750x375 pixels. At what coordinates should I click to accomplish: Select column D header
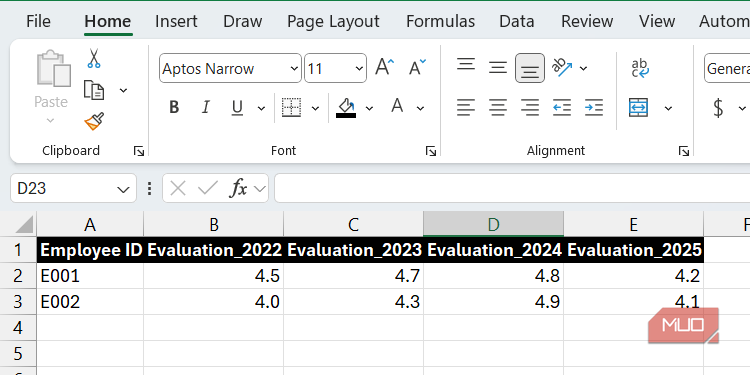[494, 224]
